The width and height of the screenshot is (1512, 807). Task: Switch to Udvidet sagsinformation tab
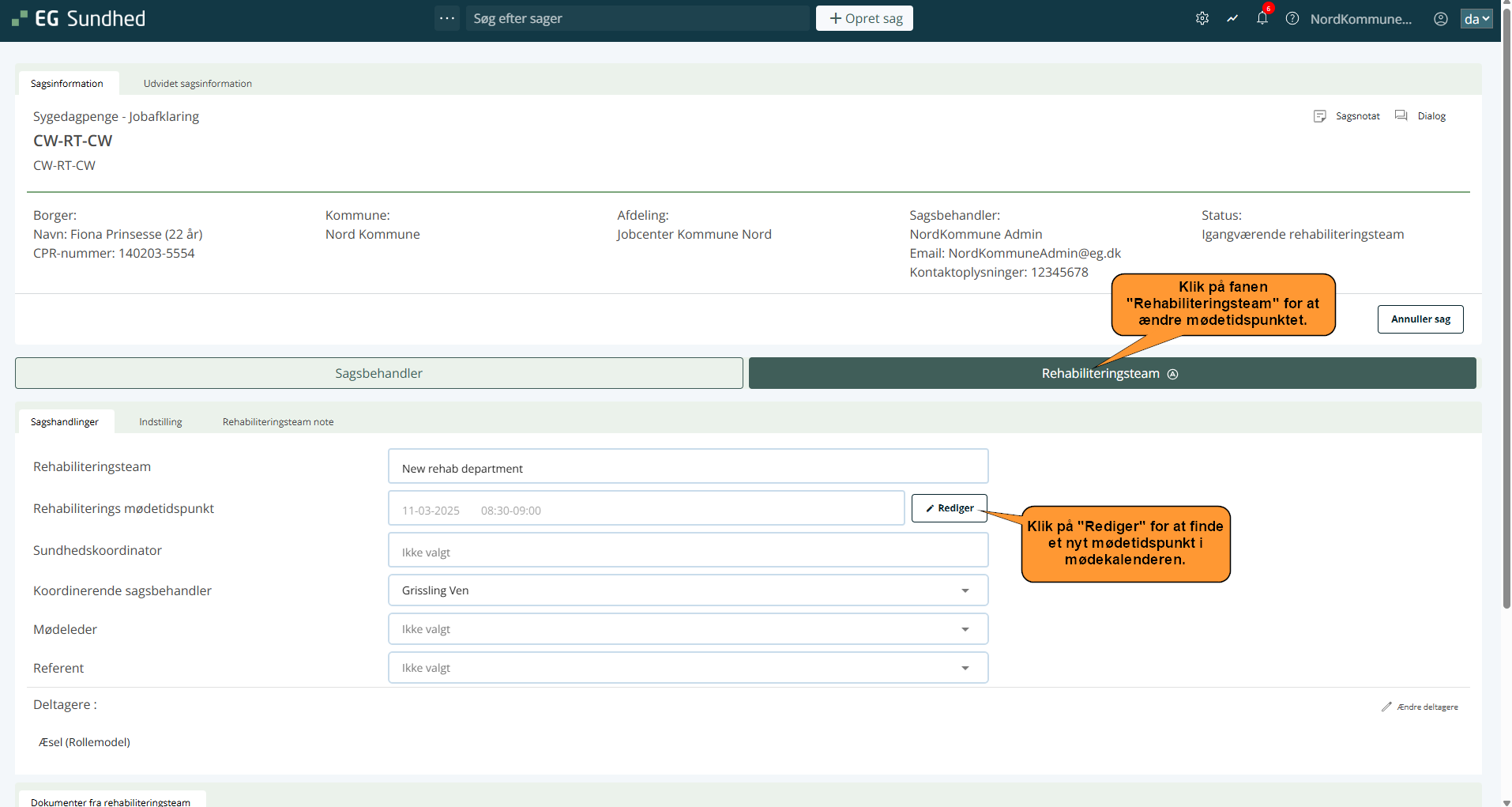197,84
